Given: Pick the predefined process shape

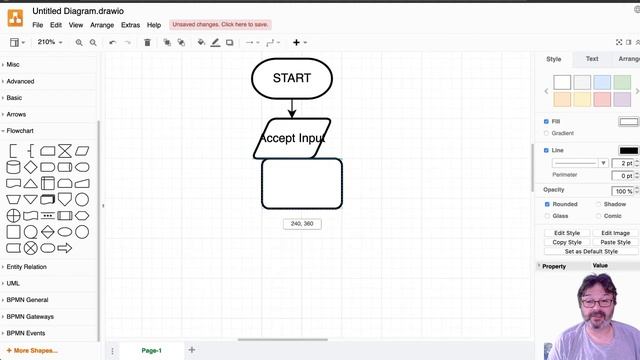Looking at the screenshot, I should [64, 216].
